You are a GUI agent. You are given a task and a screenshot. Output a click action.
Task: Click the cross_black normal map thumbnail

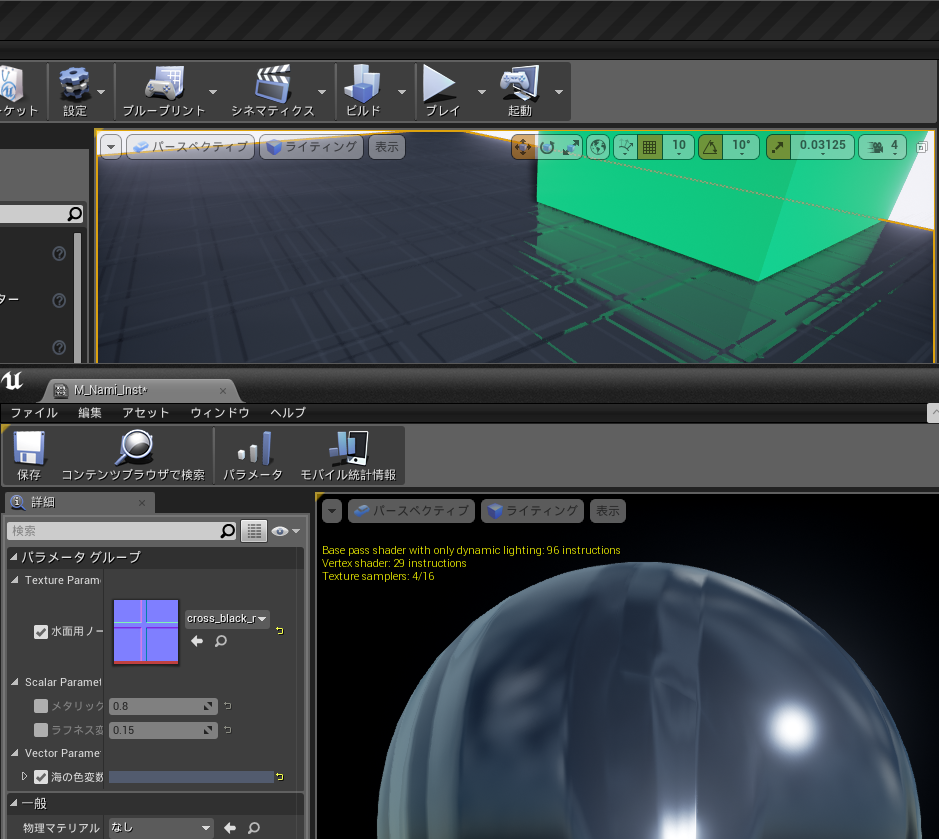tap(146, 632)
